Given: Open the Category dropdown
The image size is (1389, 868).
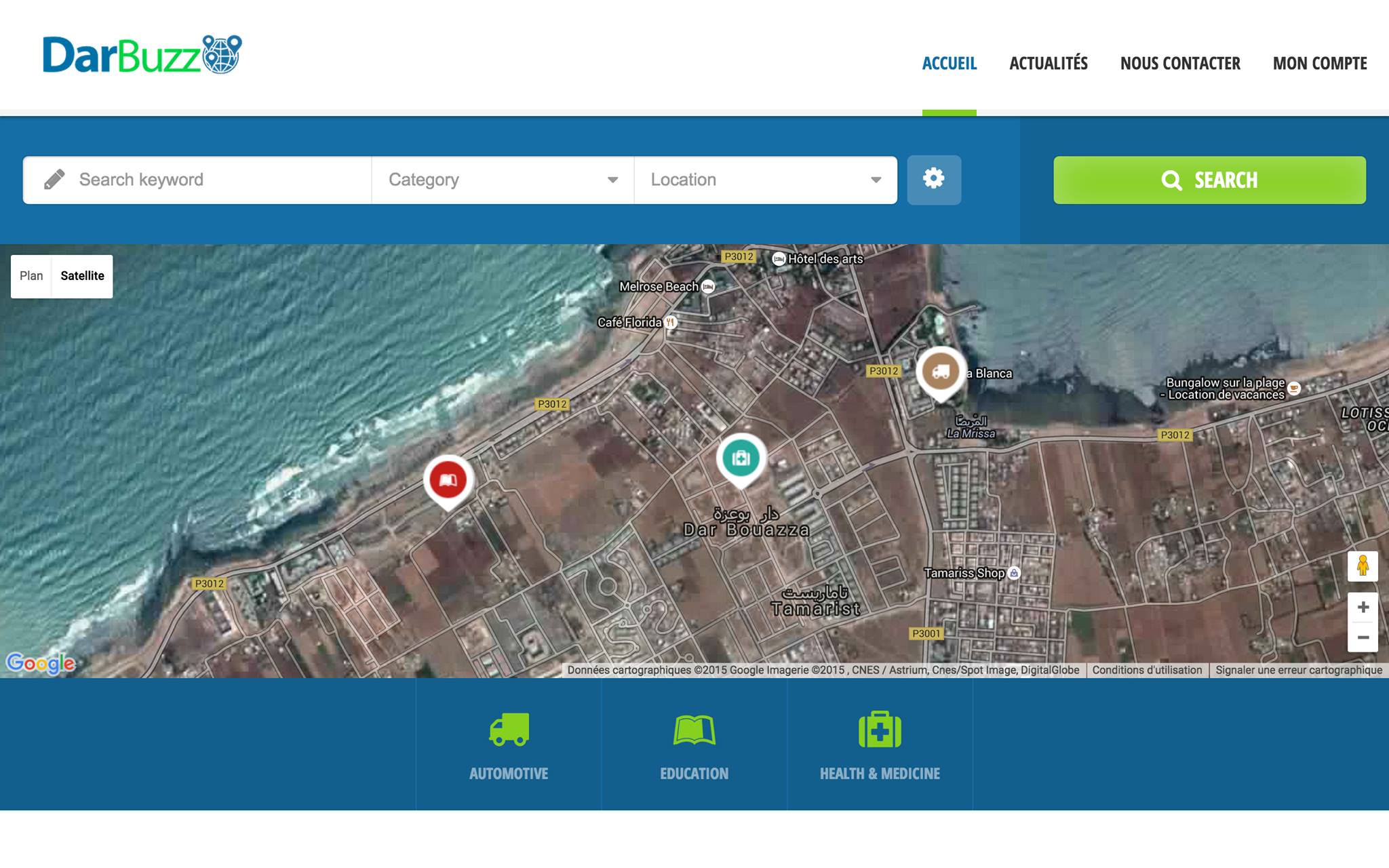Looking at the screenshot, I should [503, 180].
